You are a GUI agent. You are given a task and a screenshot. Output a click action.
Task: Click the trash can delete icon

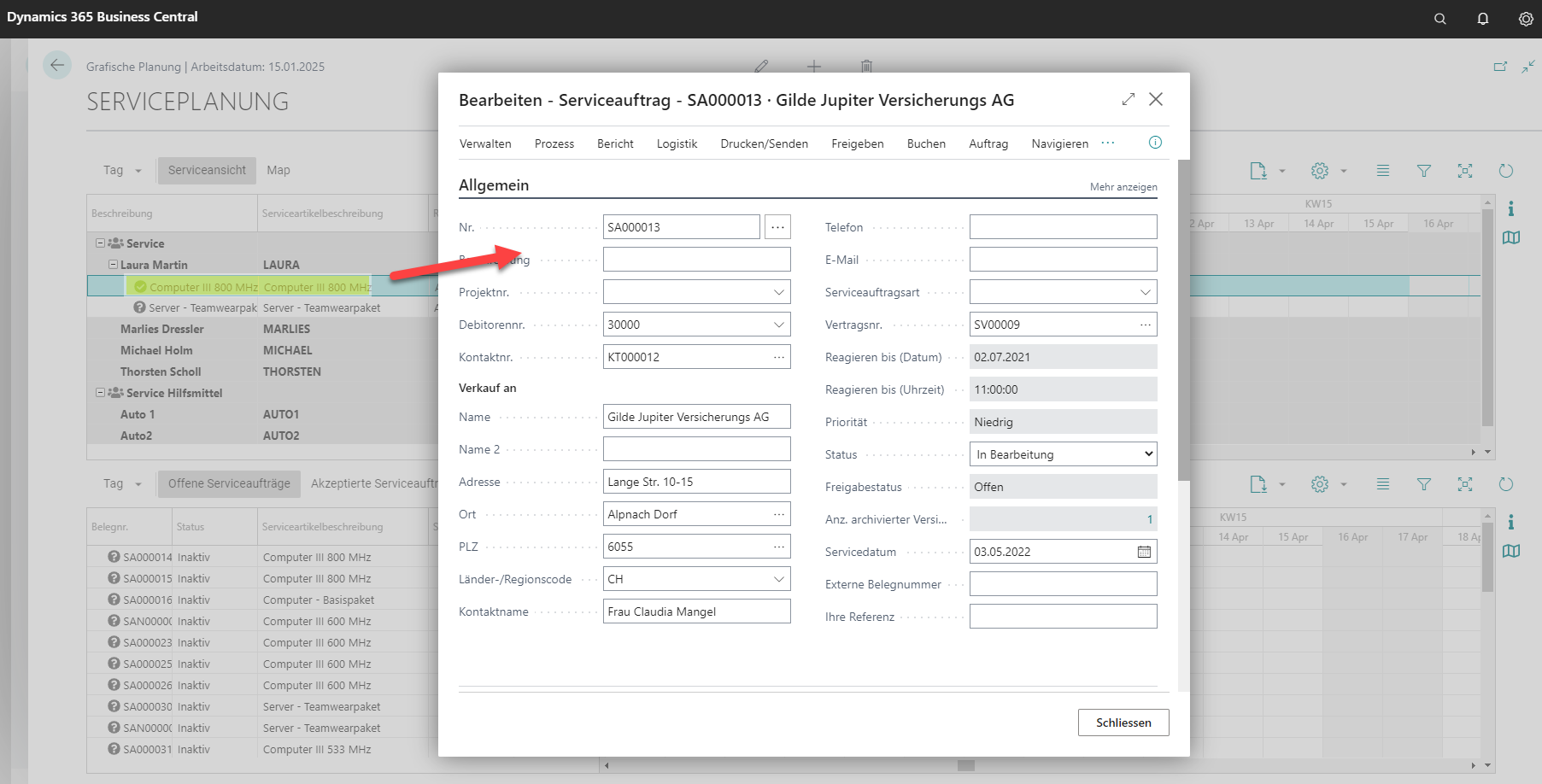click(866, 66)
